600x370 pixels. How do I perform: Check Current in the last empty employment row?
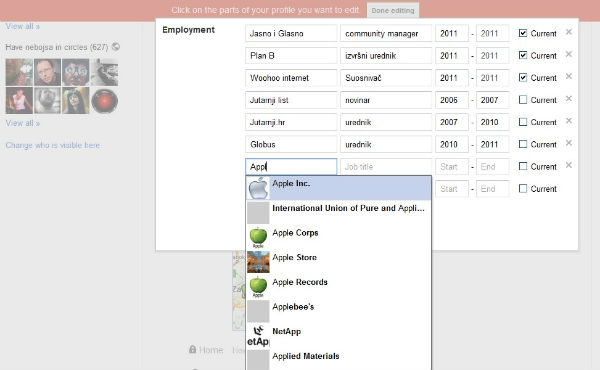(x=523, y=188)
